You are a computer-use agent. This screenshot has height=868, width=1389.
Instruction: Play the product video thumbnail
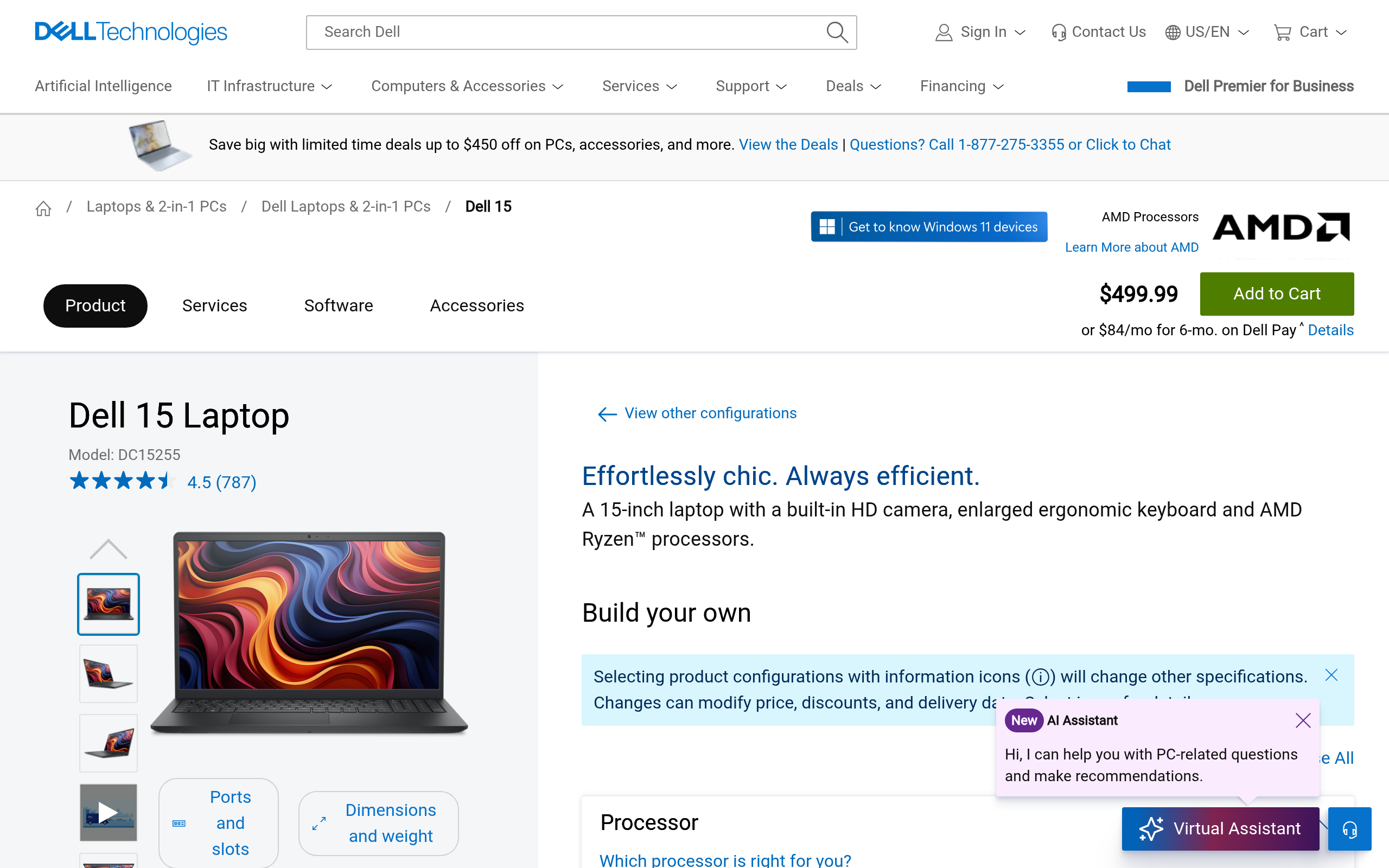point(108,812)
